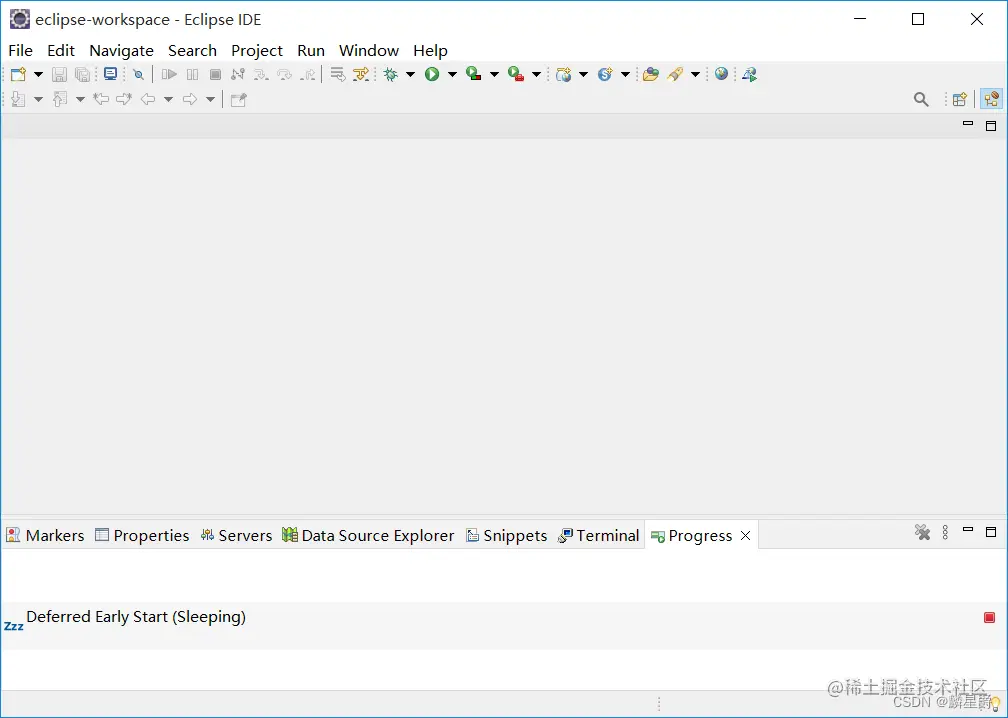Open the External Tools dropdown arrow
Screen dimensions: 1008x718
click(536, 75)
